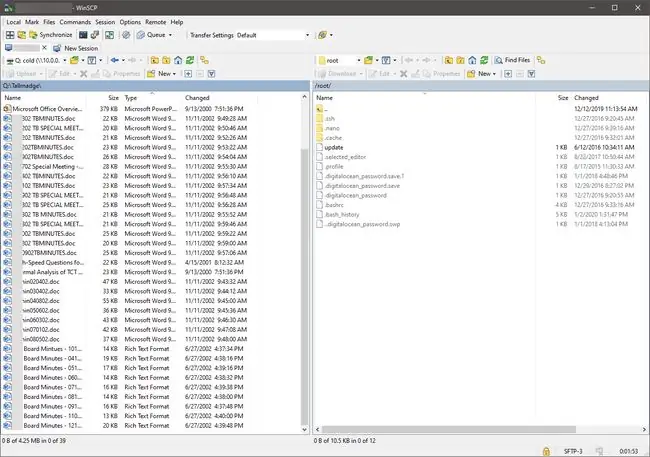Screen dimensions: 650x457
Task: Click the Find Files button
Action: pyautogui.click(x=512, y=60)
